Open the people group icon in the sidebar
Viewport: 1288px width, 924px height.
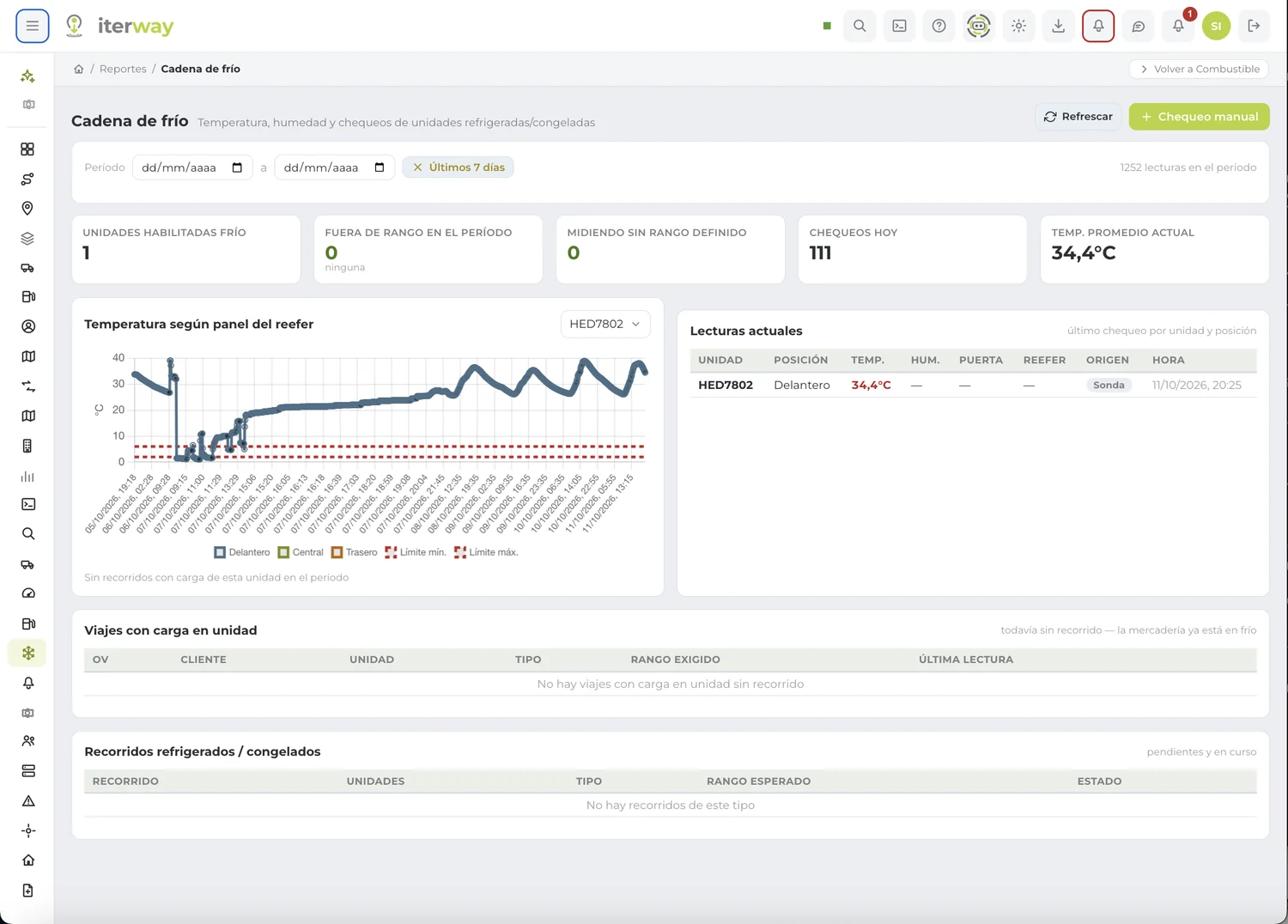[x=28, y=741]
